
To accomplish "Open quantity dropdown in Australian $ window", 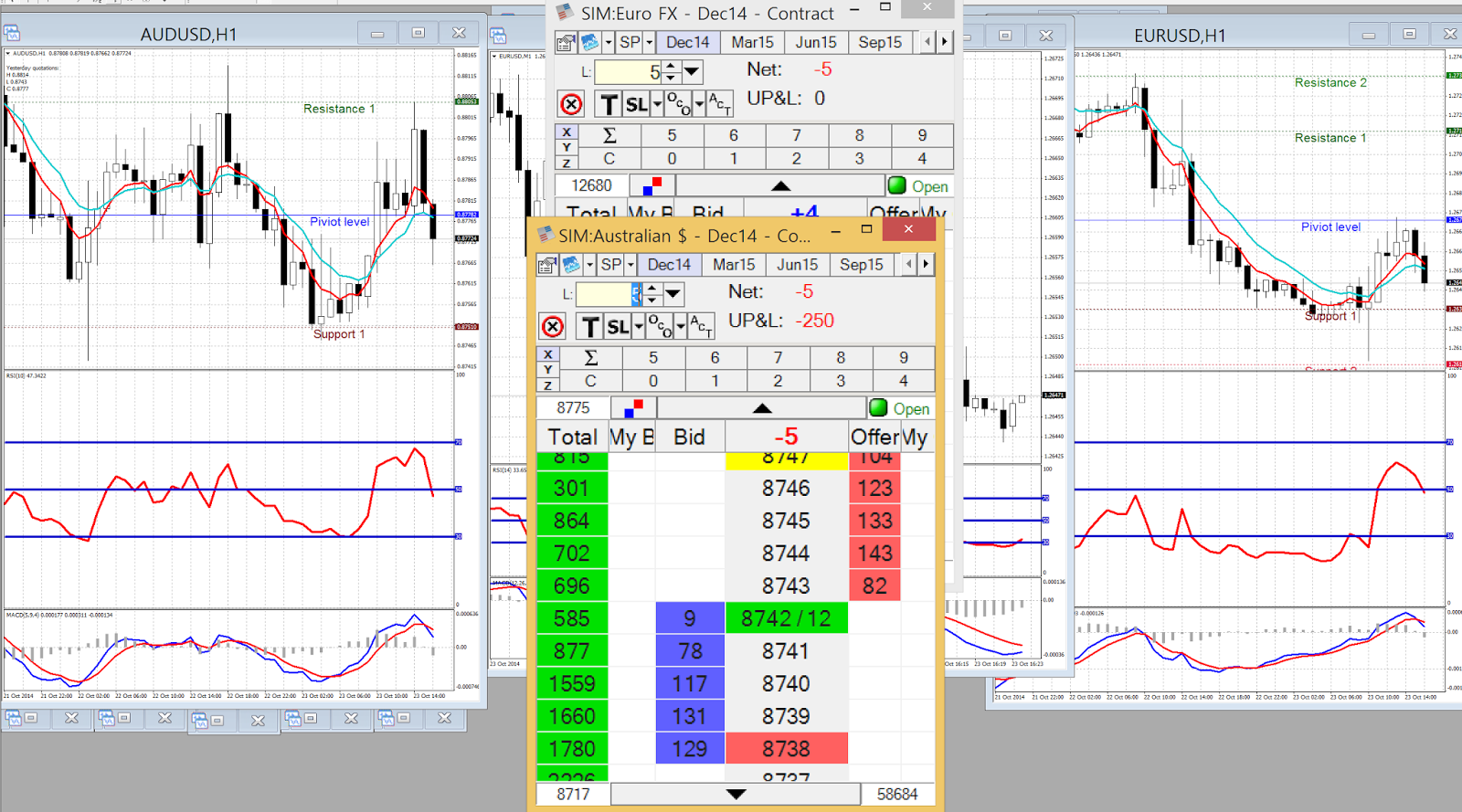I will point(673,294).
